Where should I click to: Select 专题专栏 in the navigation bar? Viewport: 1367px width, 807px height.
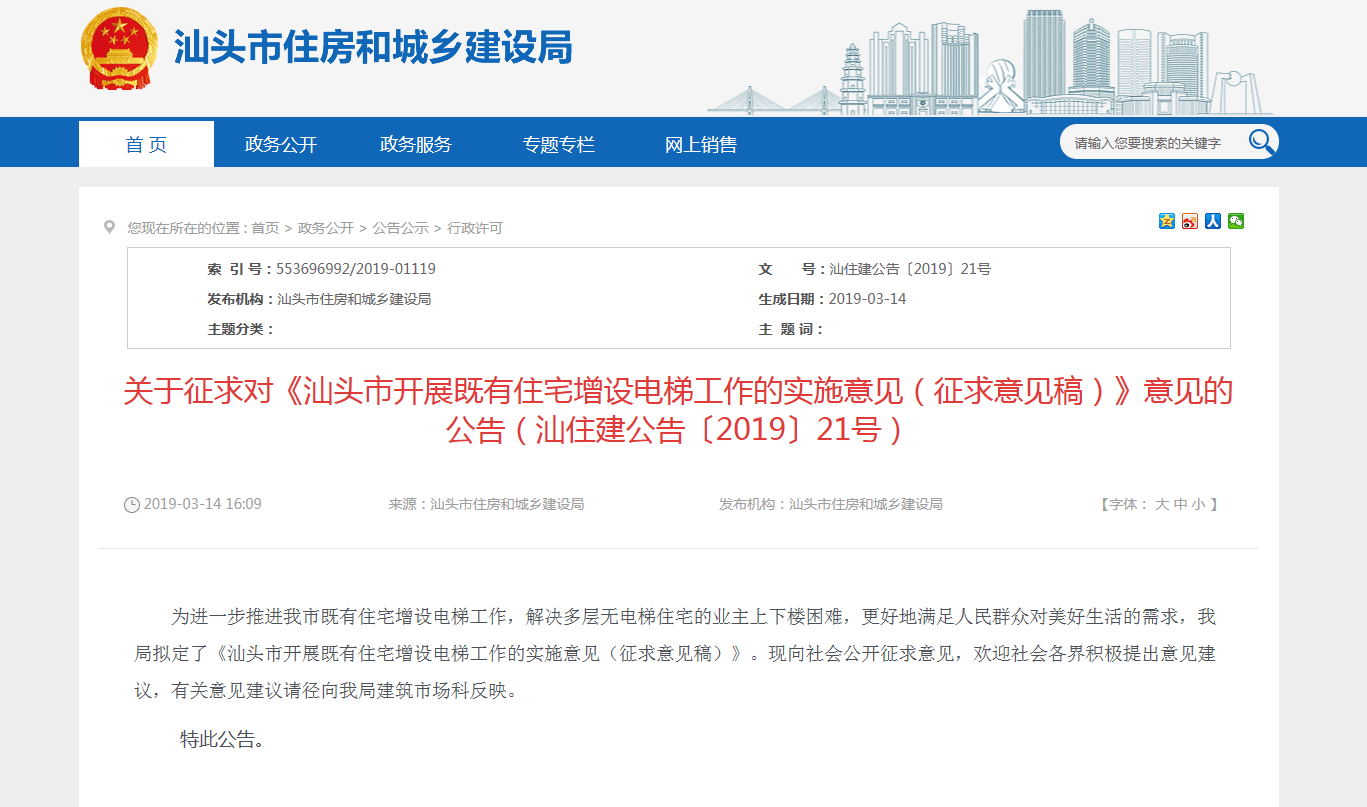(x=558, y=144)
